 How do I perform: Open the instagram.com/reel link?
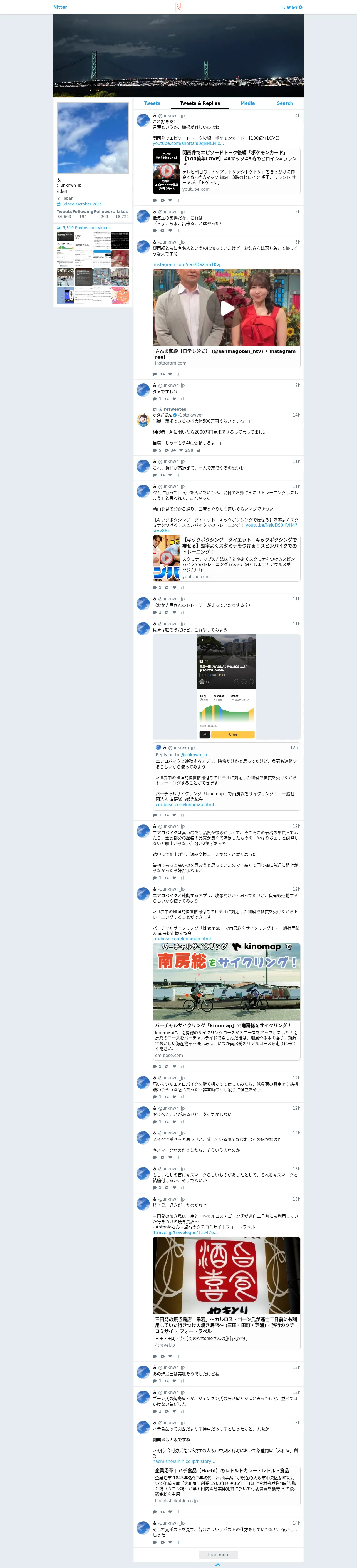click(x=189, y=265)
